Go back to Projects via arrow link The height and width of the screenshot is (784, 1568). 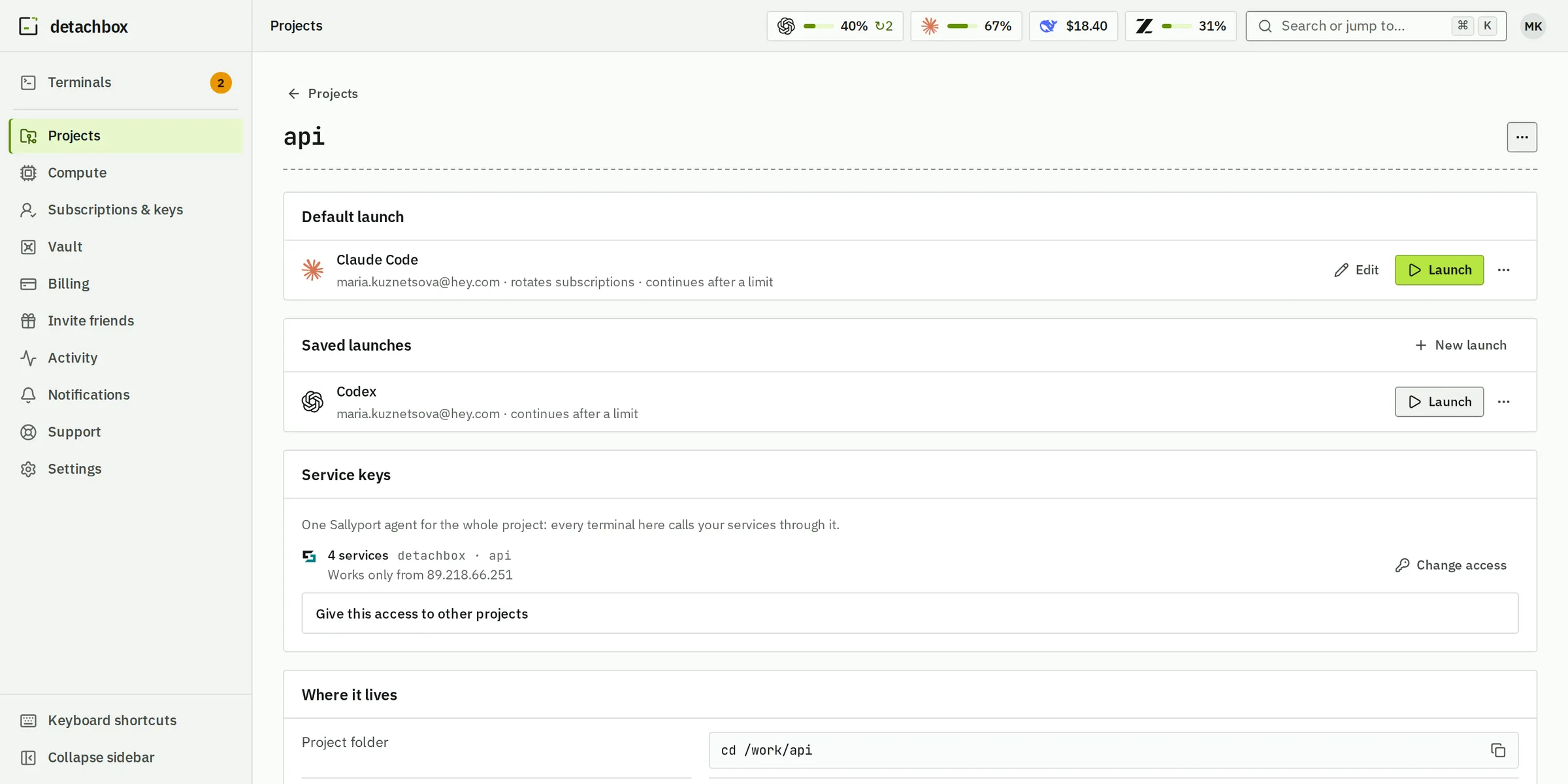[x=323, y=93]
